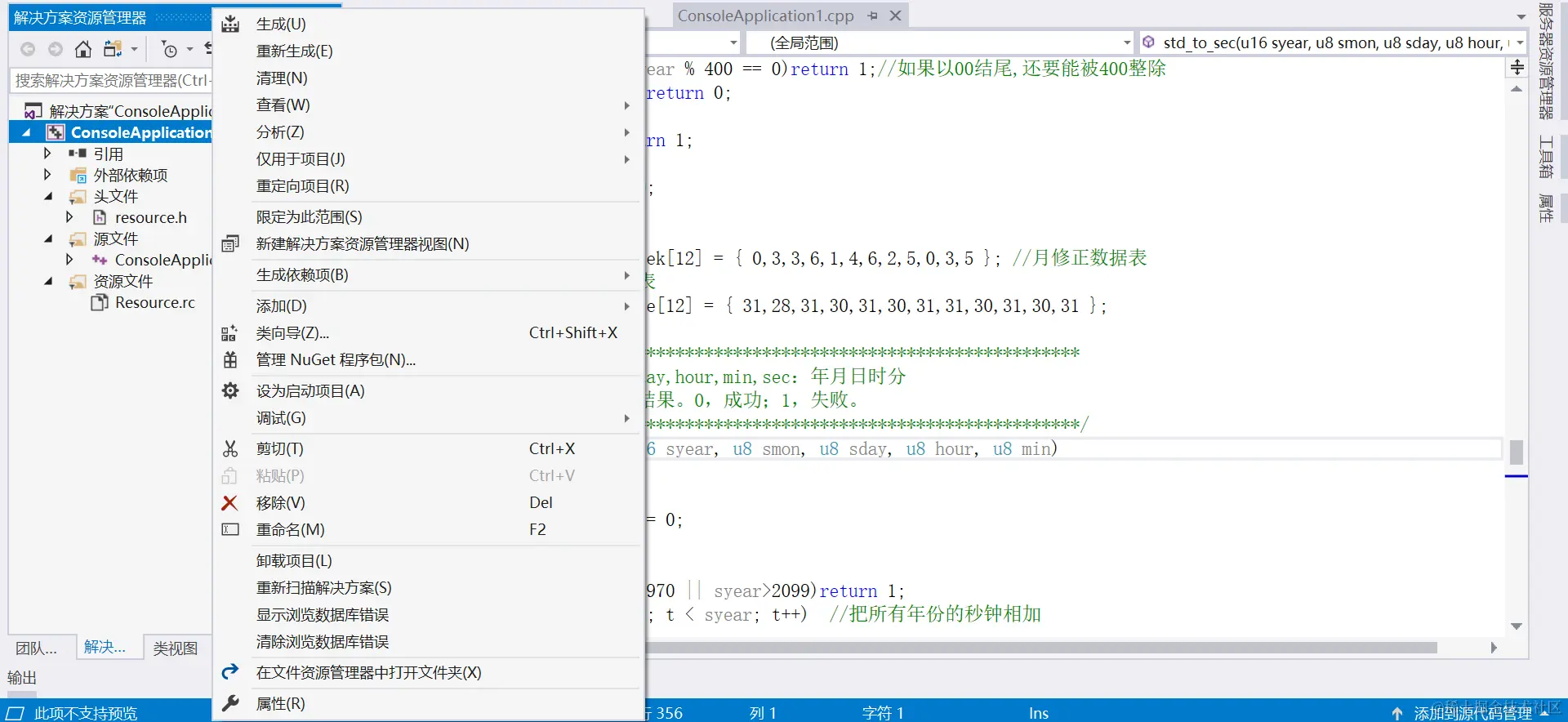1568x722 pixels.
Task: Click 添加到源代码管理 in the status bar
Action: click(1472, 713)
